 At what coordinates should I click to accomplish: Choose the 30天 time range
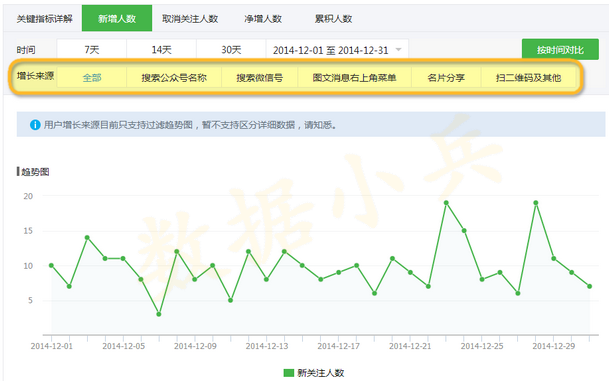[231, 50]
